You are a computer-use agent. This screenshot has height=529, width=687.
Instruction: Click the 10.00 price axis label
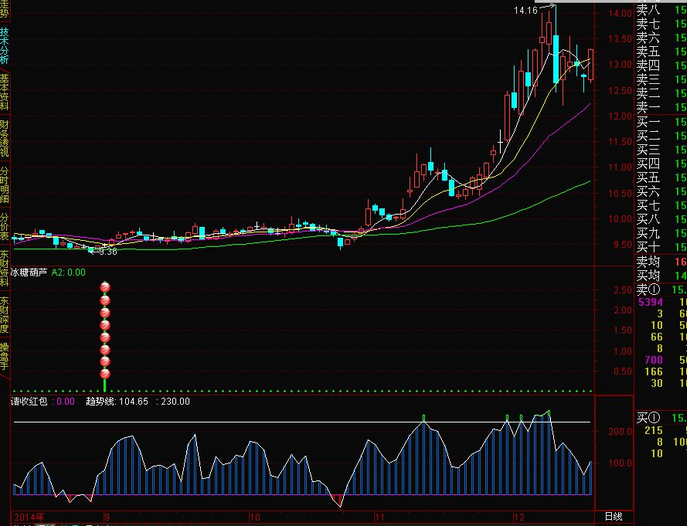[620, 219]
